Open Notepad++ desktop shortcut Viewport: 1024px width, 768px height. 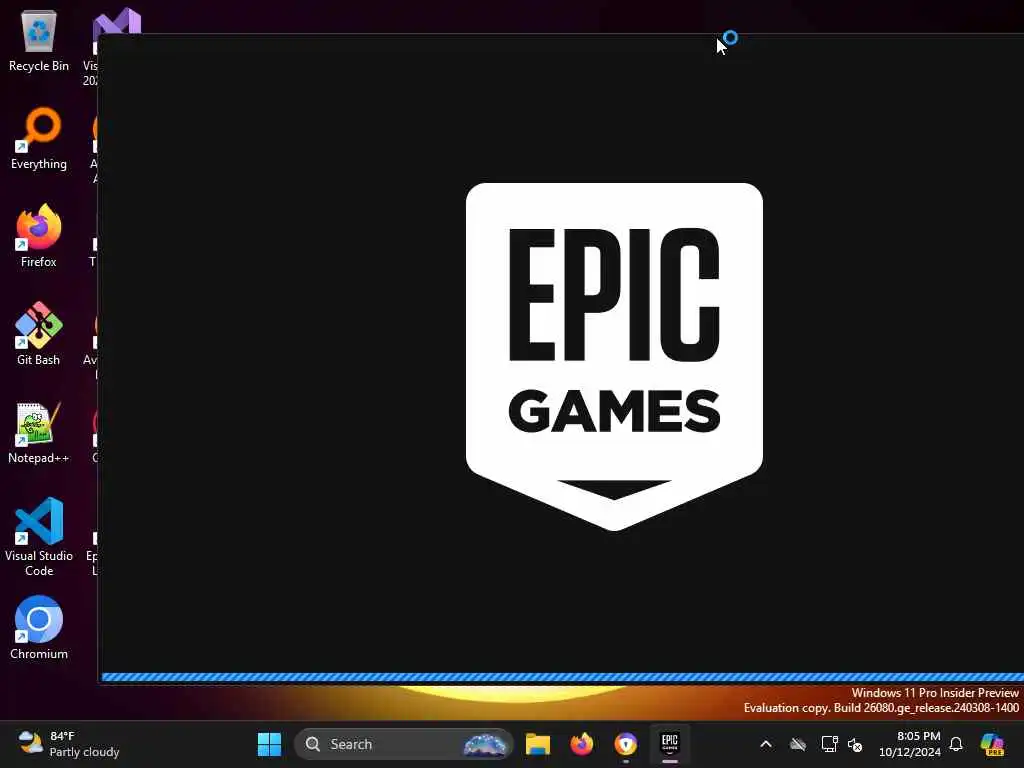(x=39, y=432)
